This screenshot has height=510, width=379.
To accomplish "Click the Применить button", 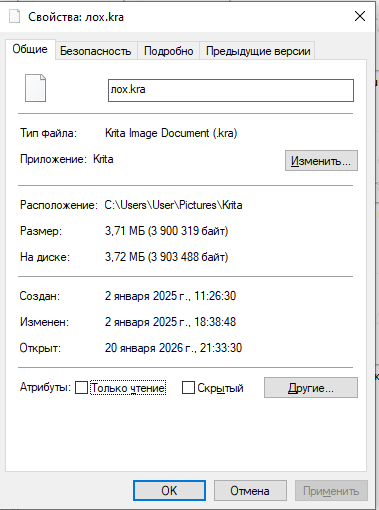I will (331, 490).
